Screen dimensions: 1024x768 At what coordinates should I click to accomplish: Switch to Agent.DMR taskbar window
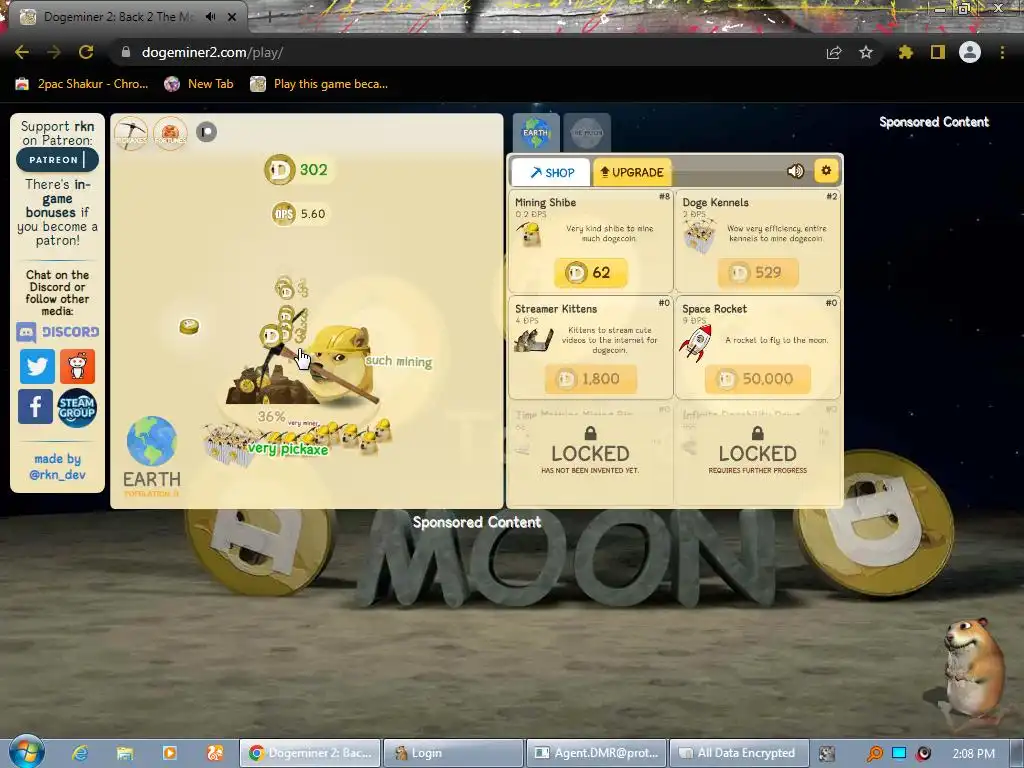596,753
